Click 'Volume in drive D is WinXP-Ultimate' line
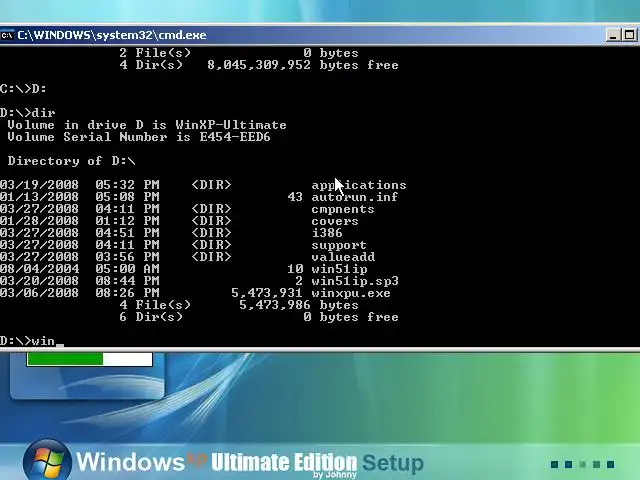This screenshot has height=480, width=640. click(147, 125)
